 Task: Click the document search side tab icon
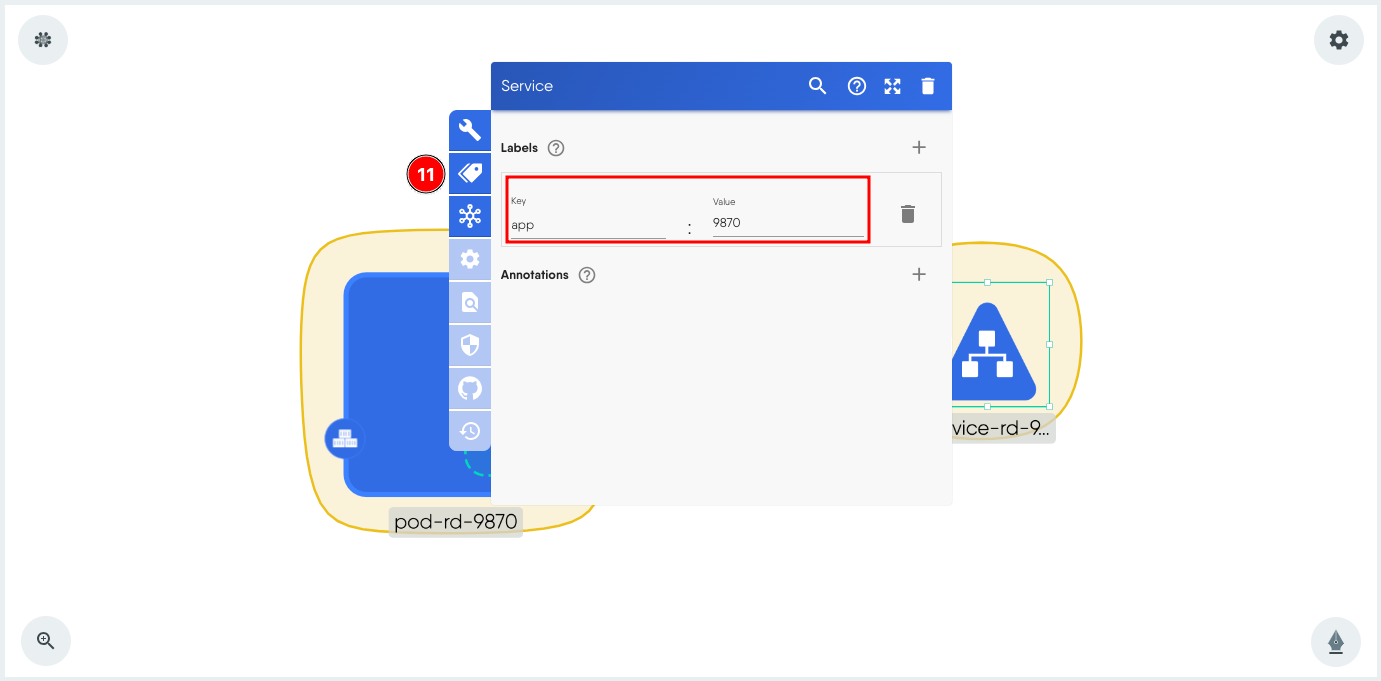click(470, 302)
